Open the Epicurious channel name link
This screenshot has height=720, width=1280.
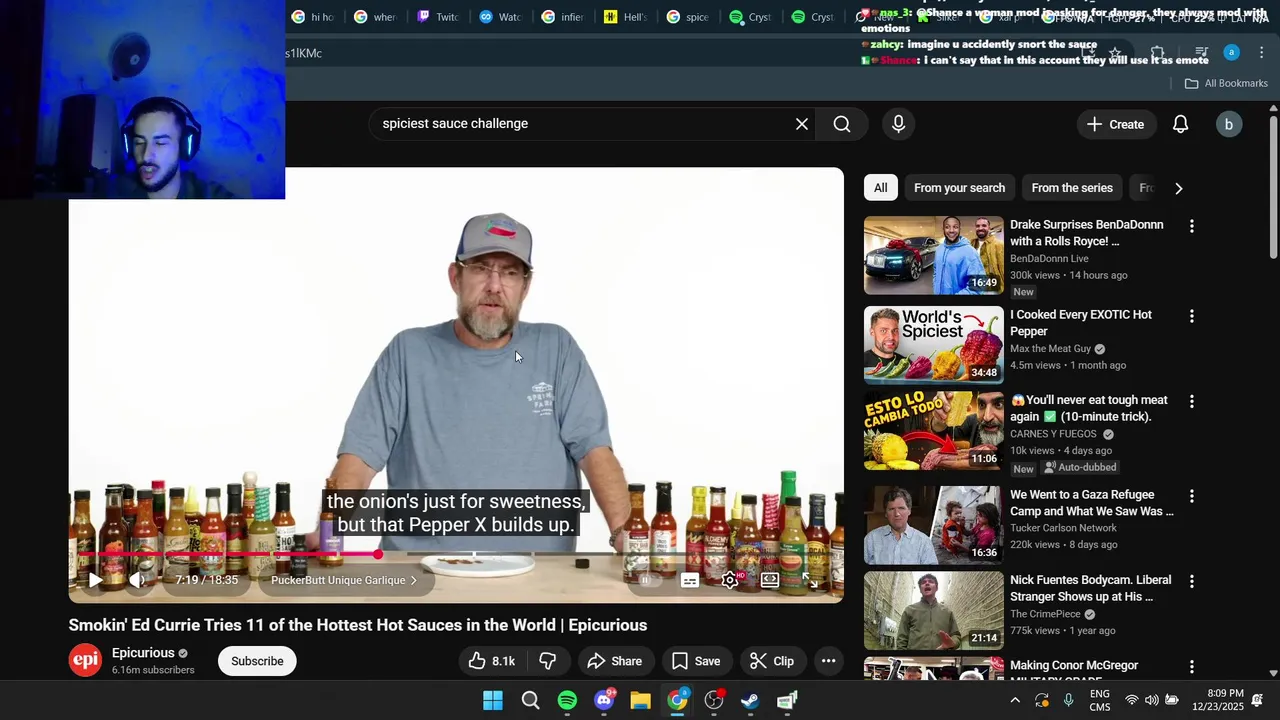click(x=143, y=653)
